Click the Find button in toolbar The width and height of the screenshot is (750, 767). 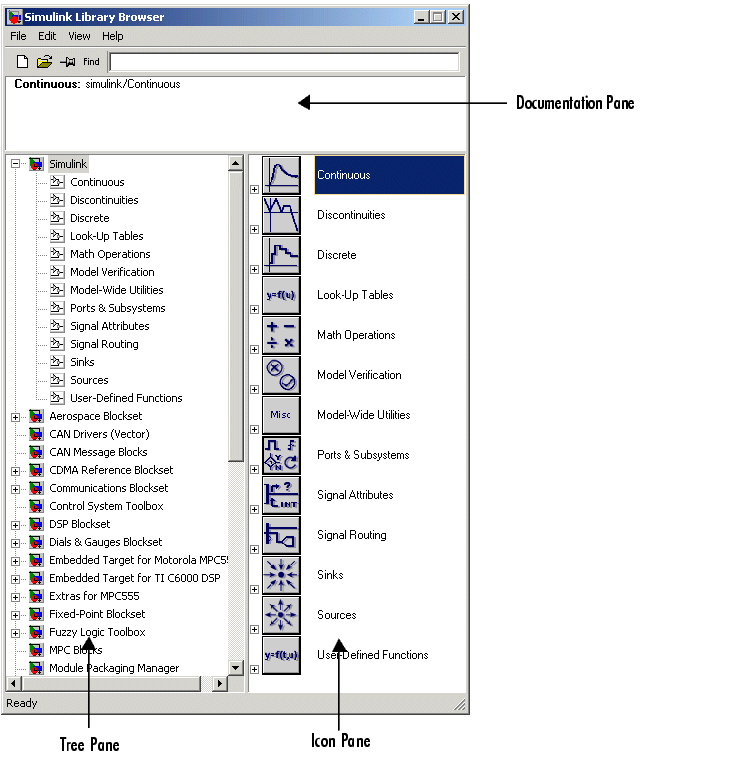tap(91, 62)
